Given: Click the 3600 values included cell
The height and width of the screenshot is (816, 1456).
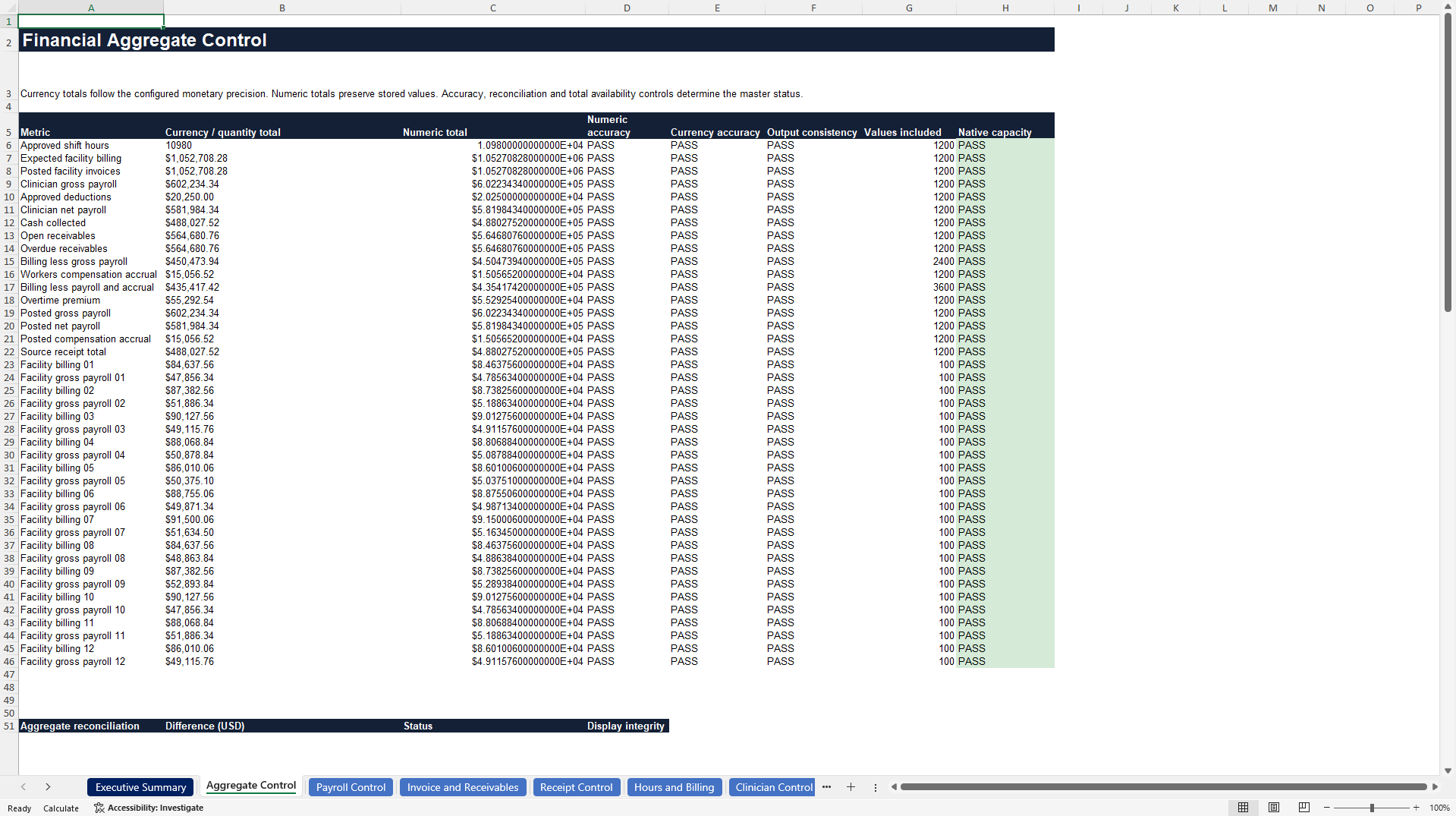Looking at the screenshot, I should click(909, 287).
